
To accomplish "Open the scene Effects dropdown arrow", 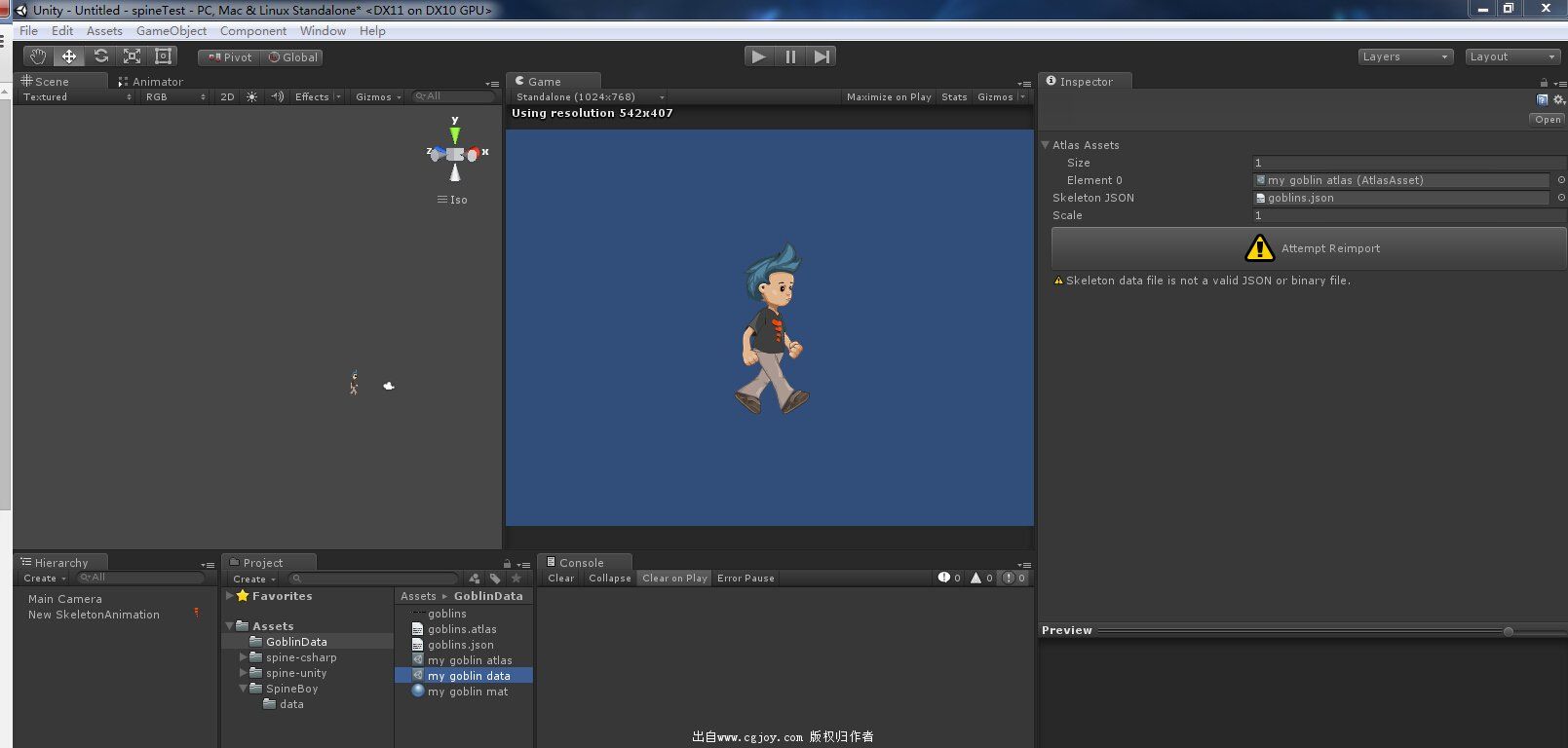I will click(x=338, y=96).
